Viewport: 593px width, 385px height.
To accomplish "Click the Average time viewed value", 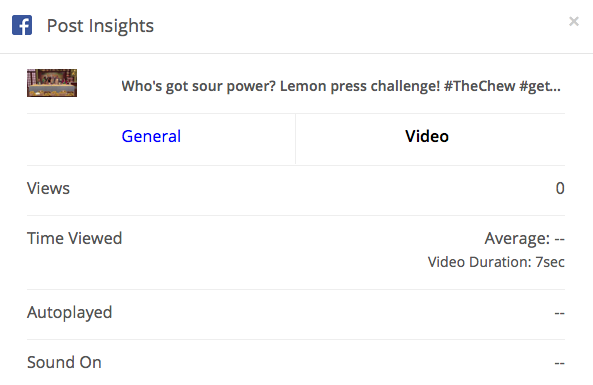I will coord(525,239).
